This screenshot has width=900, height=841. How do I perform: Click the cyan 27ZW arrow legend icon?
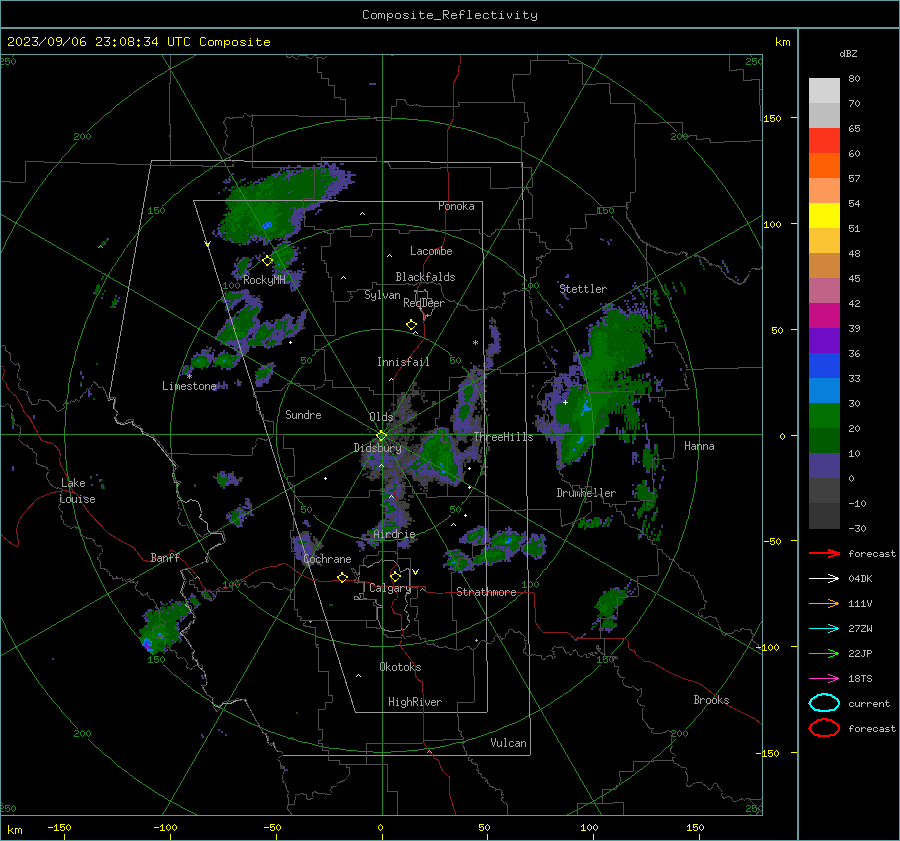click(824, 629)
